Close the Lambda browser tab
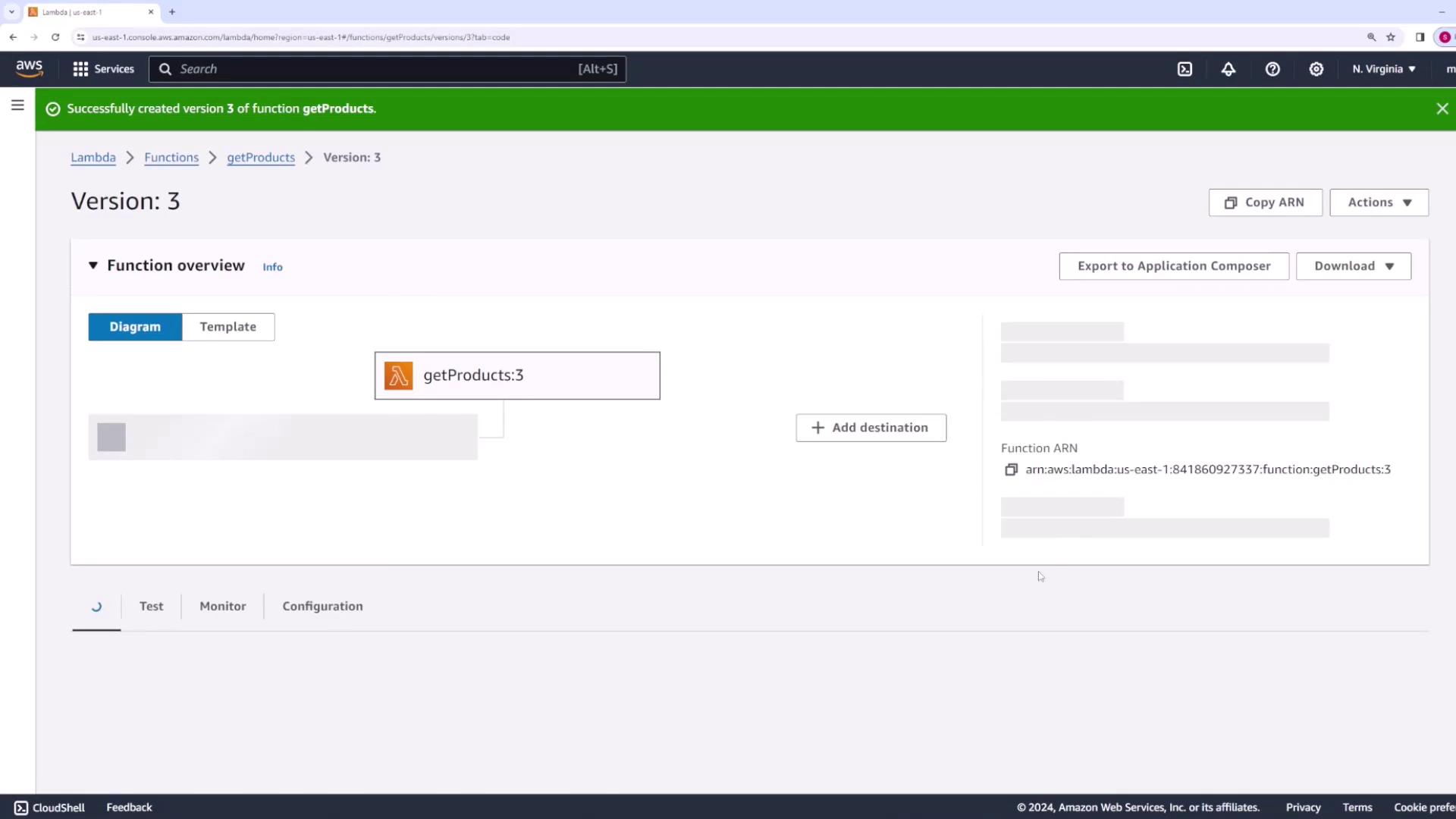Viewport: 1456px width, 819px height. point(150,12)
